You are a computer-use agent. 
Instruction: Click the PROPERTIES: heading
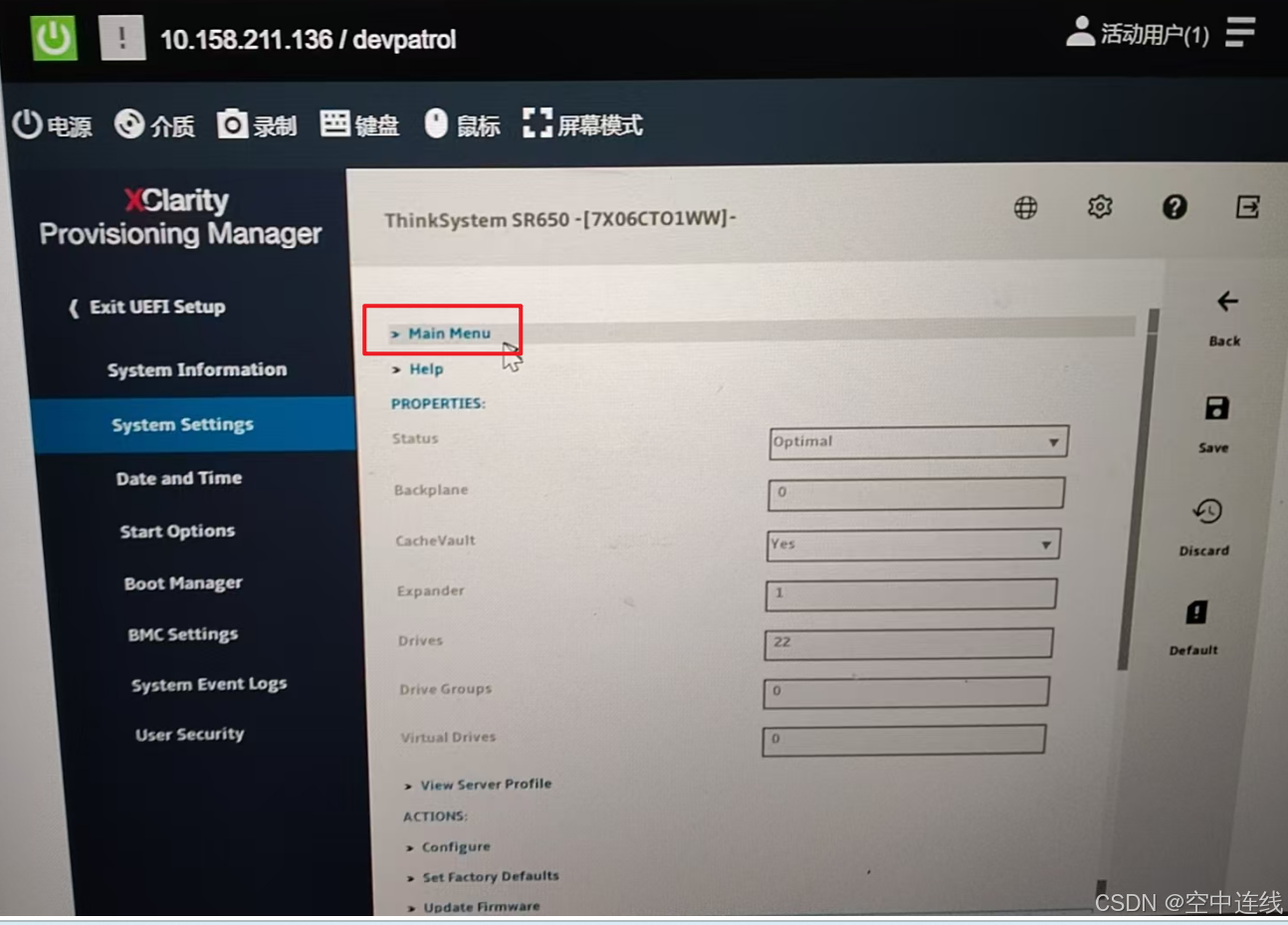[x=438, y=403]
